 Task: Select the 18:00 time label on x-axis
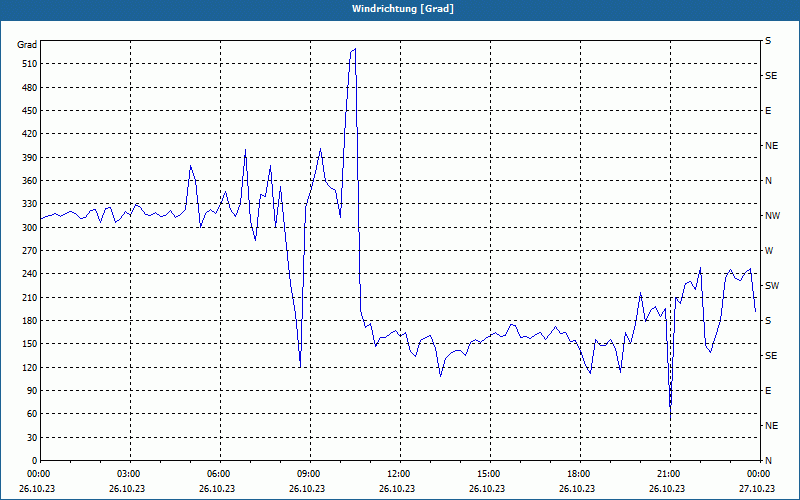tap(577, 474)
